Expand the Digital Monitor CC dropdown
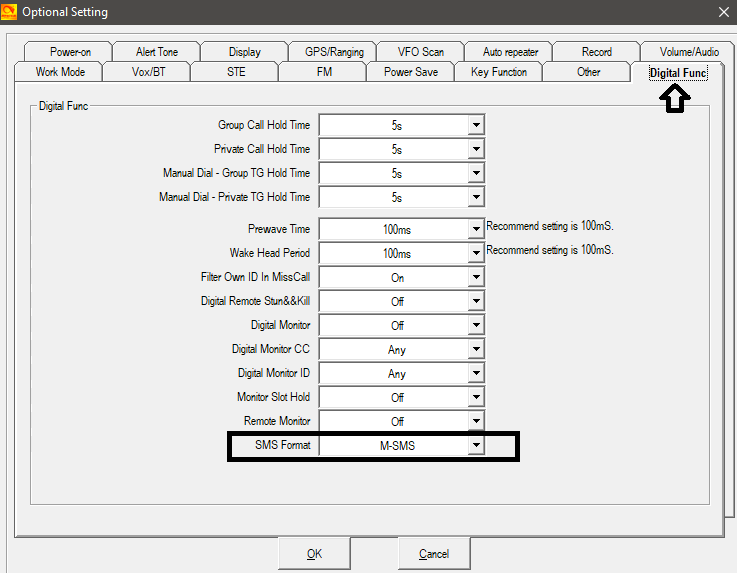 click(x=476, y=349)
